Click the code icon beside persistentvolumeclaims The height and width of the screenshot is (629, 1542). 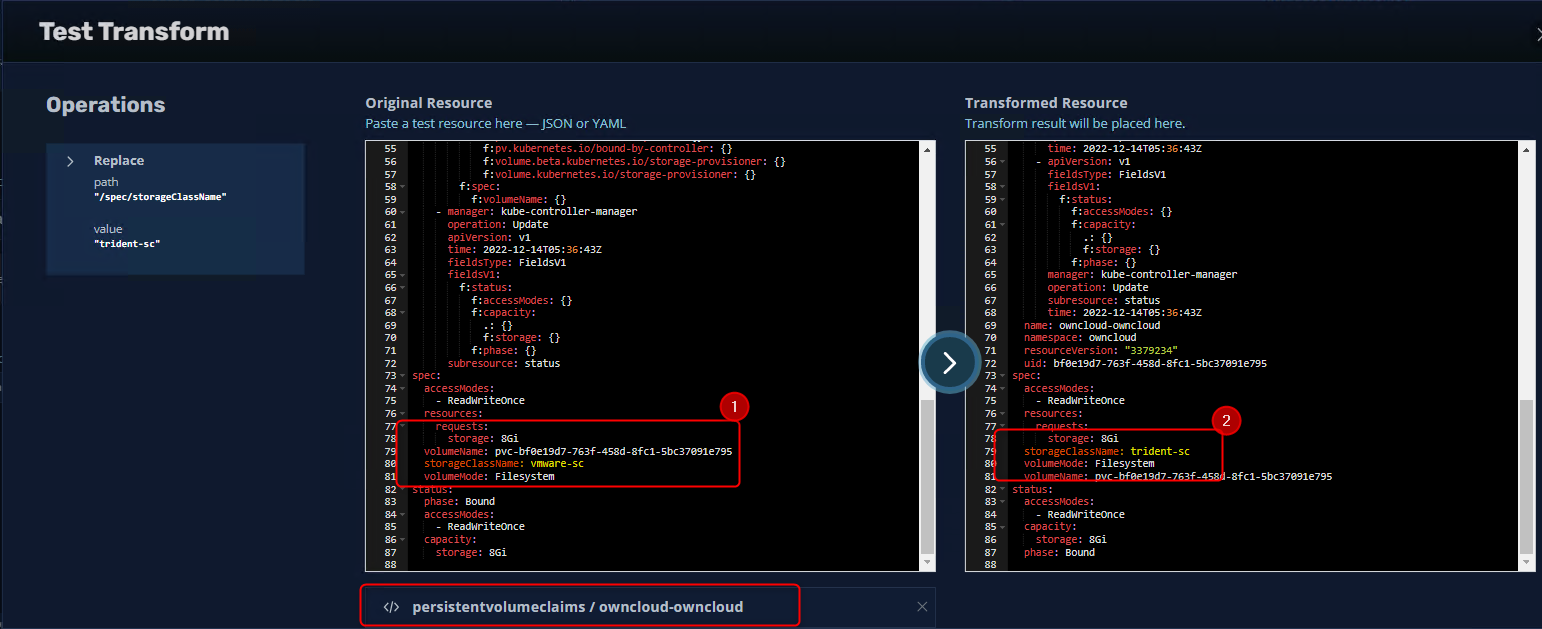point(391,607)
